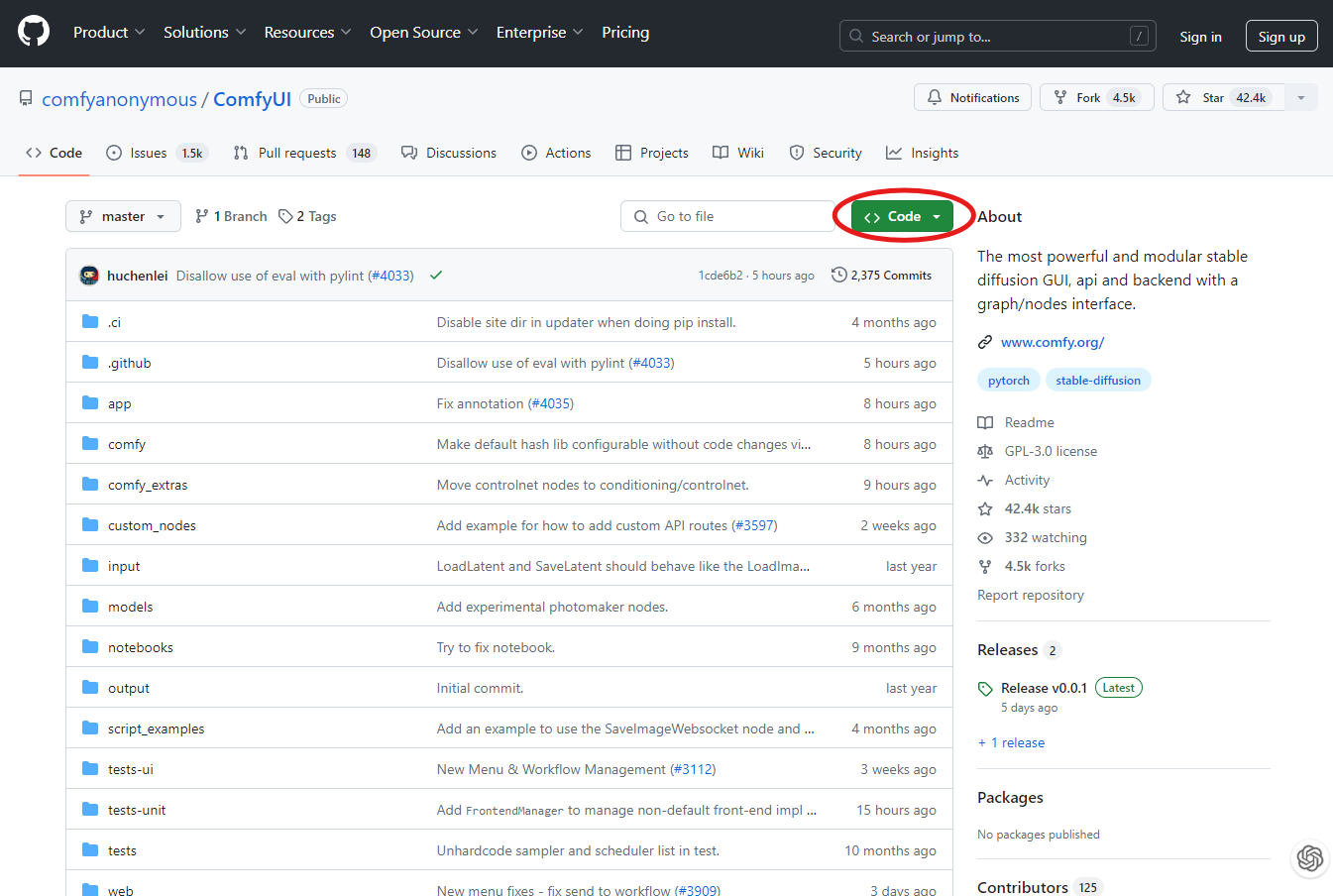
Task: Click the green commit status checkmark
Action: point(436,276)
